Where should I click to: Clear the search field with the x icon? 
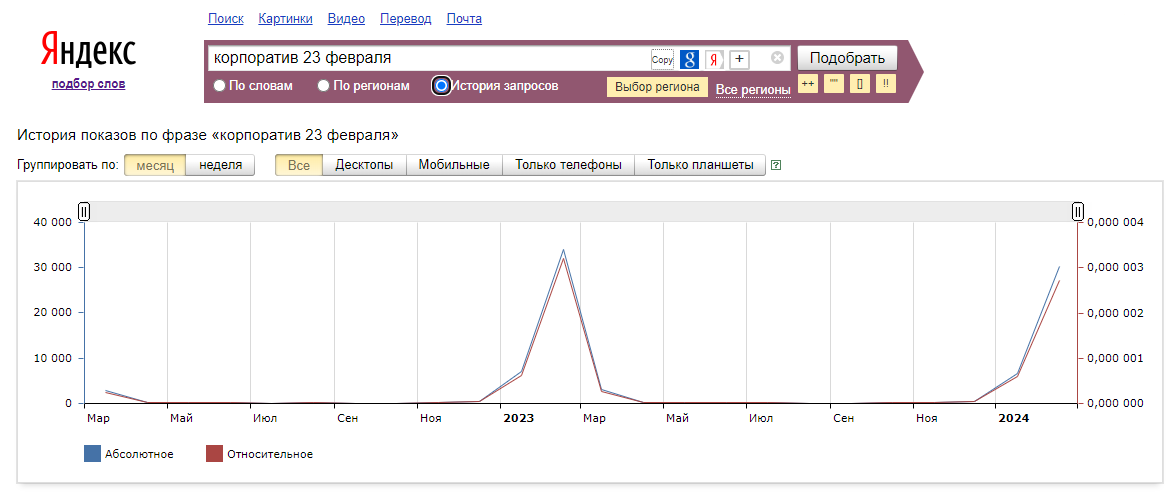pos(778,57)
